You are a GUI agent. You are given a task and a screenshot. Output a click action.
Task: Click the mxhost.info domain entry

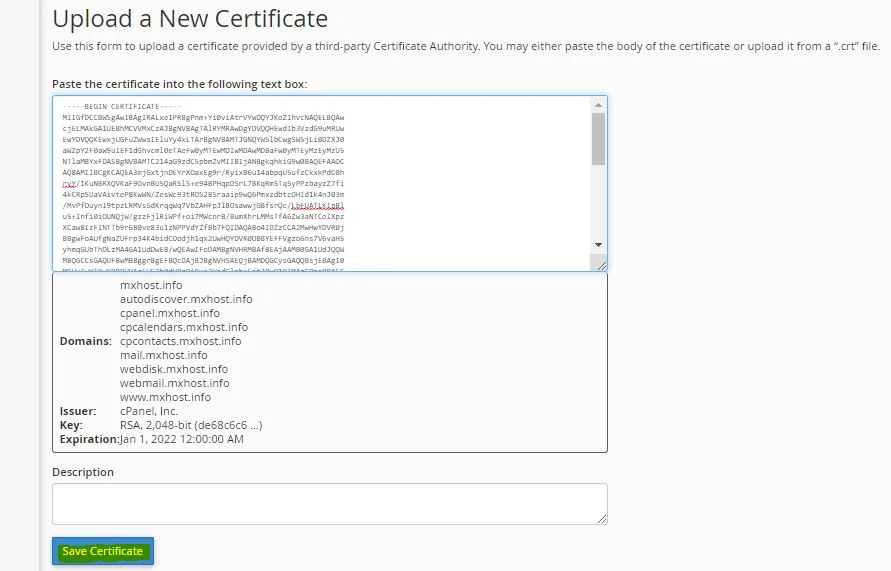coord(151,285)
